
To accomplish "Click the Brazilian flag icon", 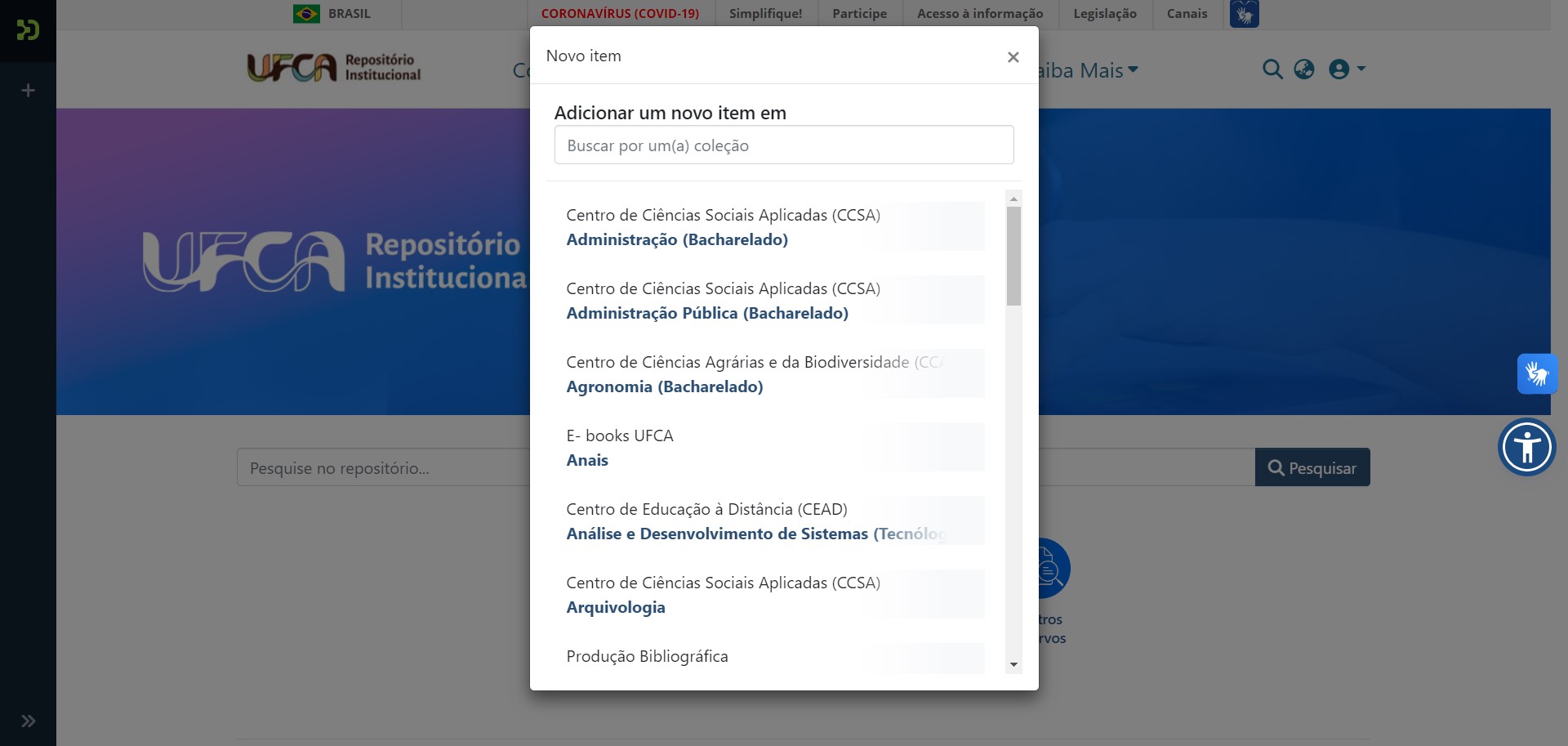I will [x=306, y=14].
